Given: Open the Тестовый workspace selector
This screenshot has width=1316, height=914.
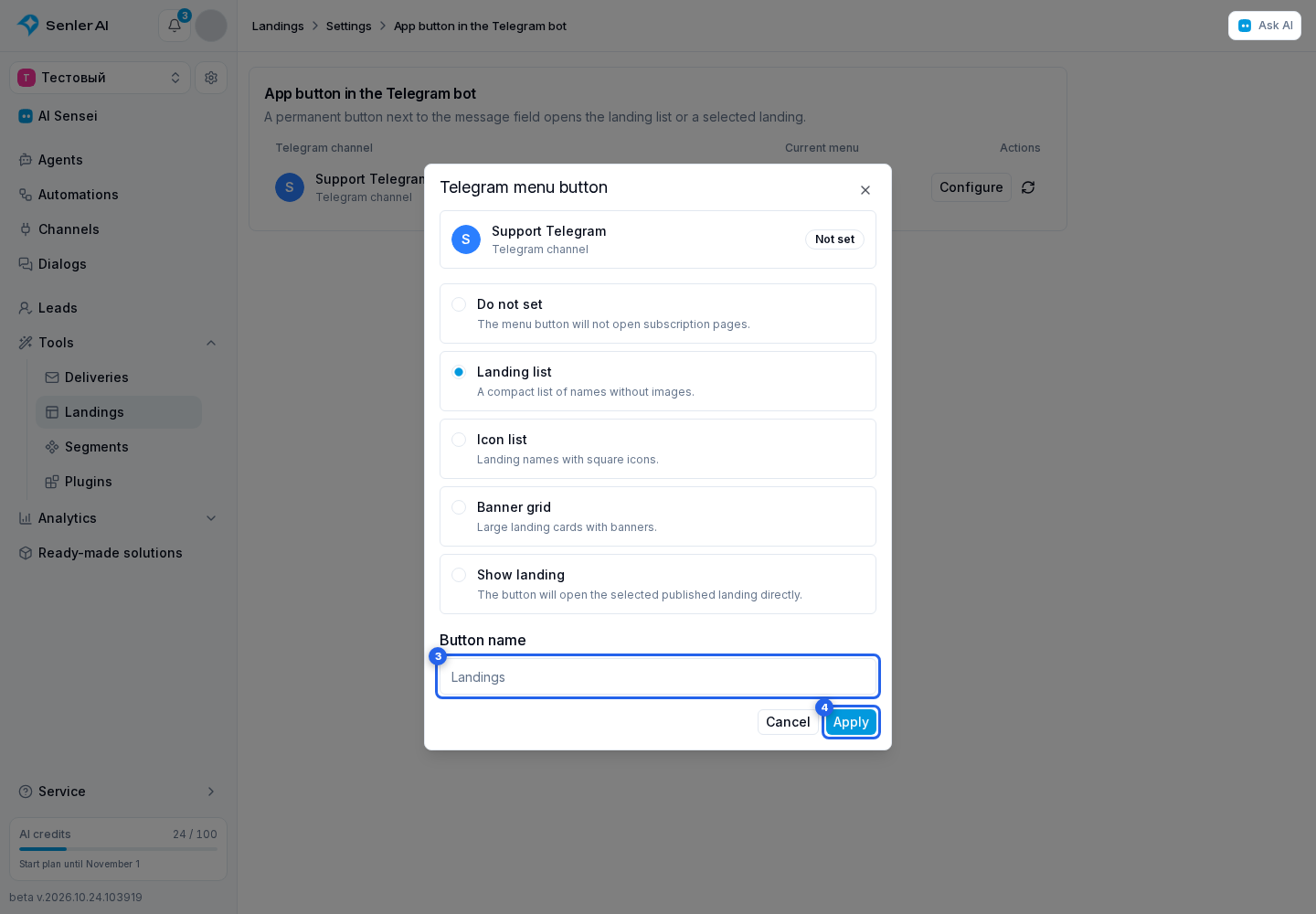Looking at the screenshot, I should [100, 78].
